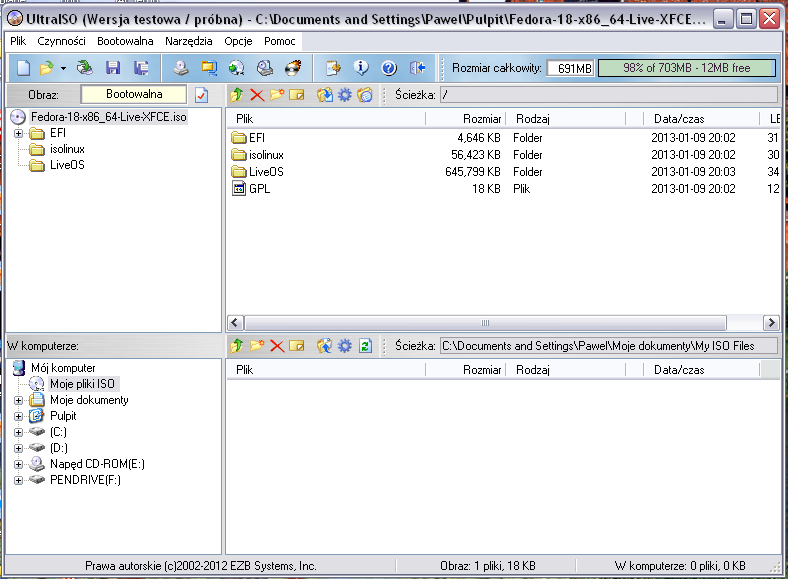
Task: Toggle the checkmark icon next to Bootowalna
Action: pyautogui.click(x=201, y=95)
